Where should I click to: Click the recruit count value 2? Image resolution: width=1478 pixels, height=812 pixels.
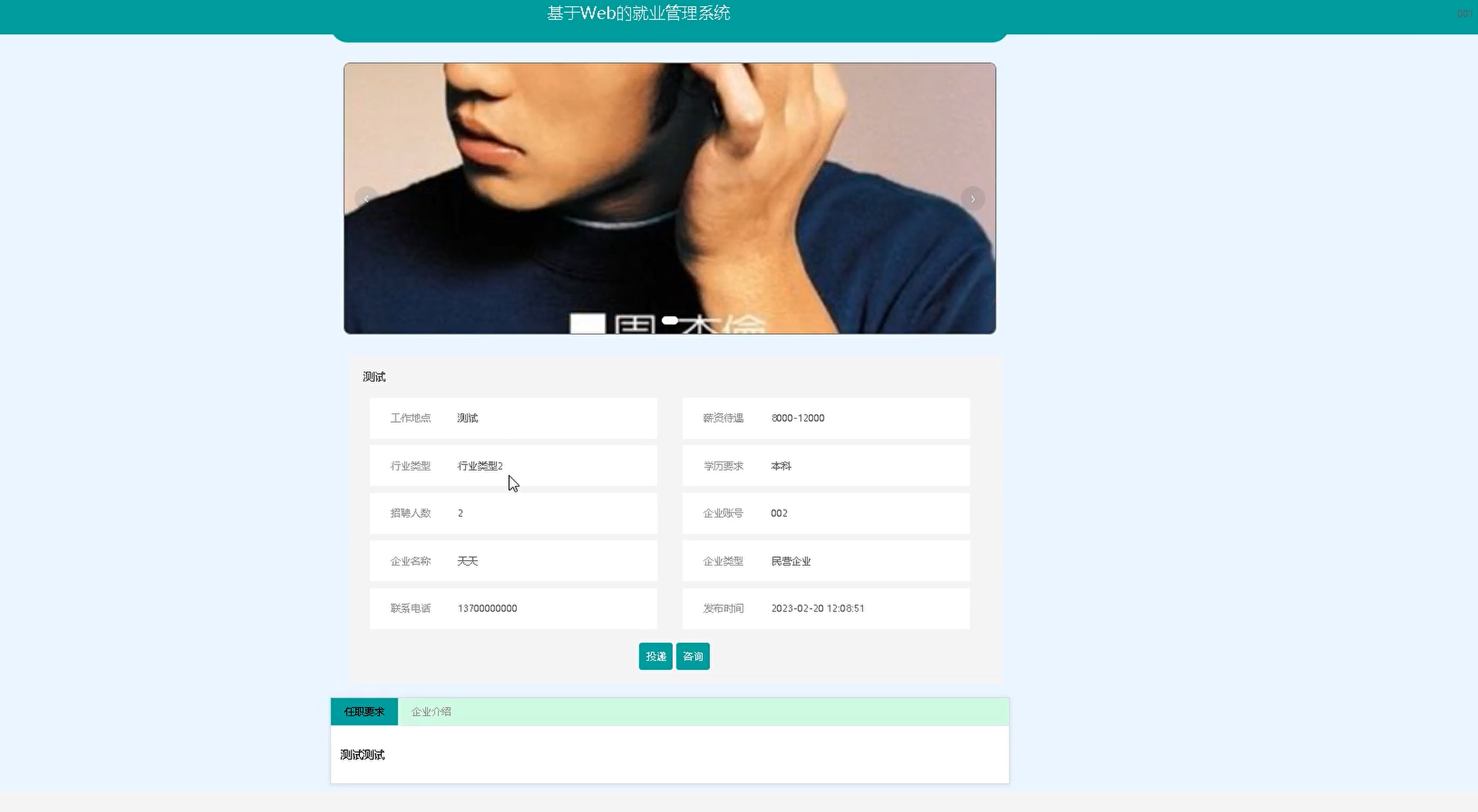point(460,513)
